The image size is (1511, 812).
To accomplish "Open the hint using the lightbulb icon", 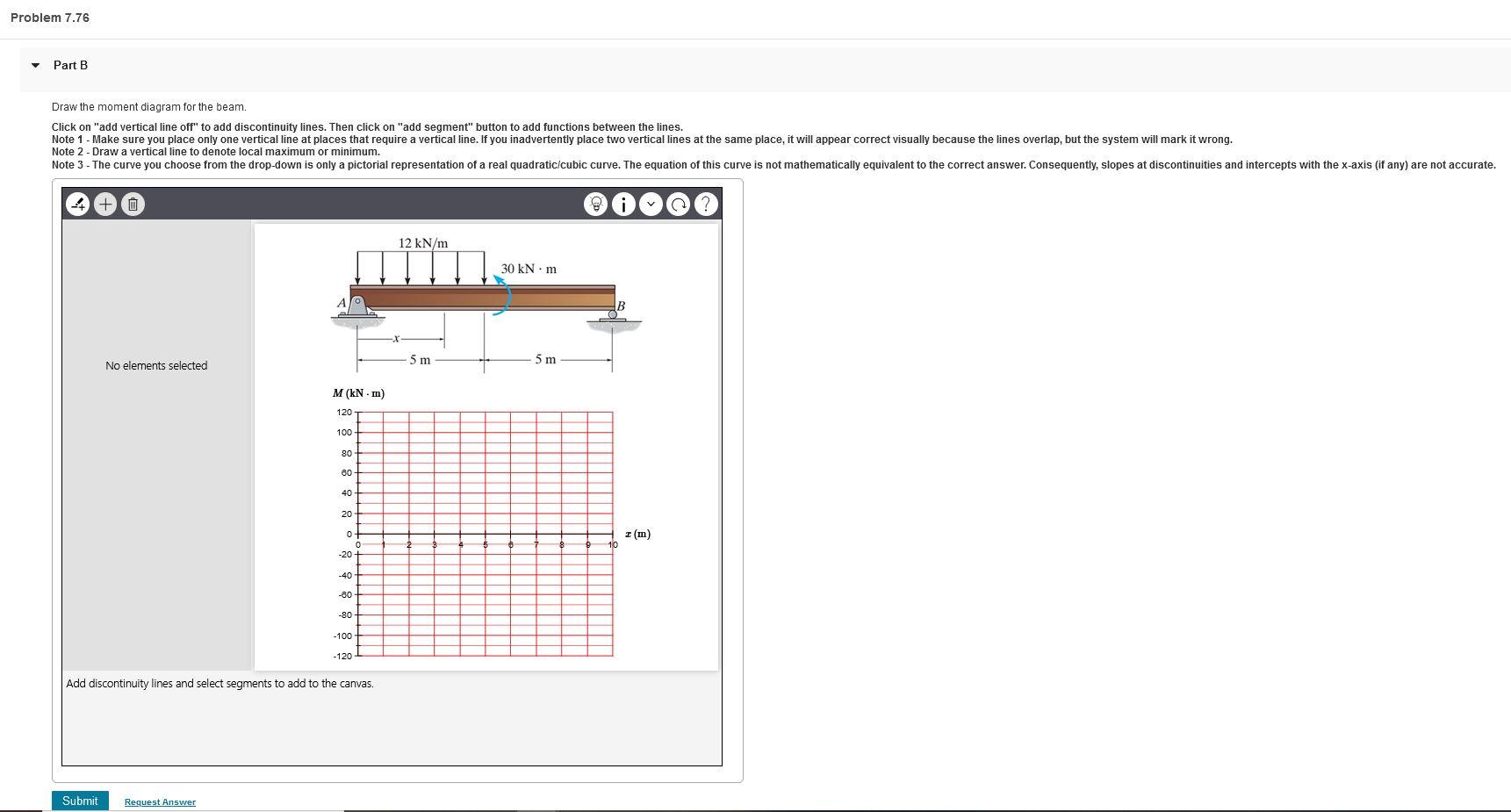I will click(x=597, y=204).
